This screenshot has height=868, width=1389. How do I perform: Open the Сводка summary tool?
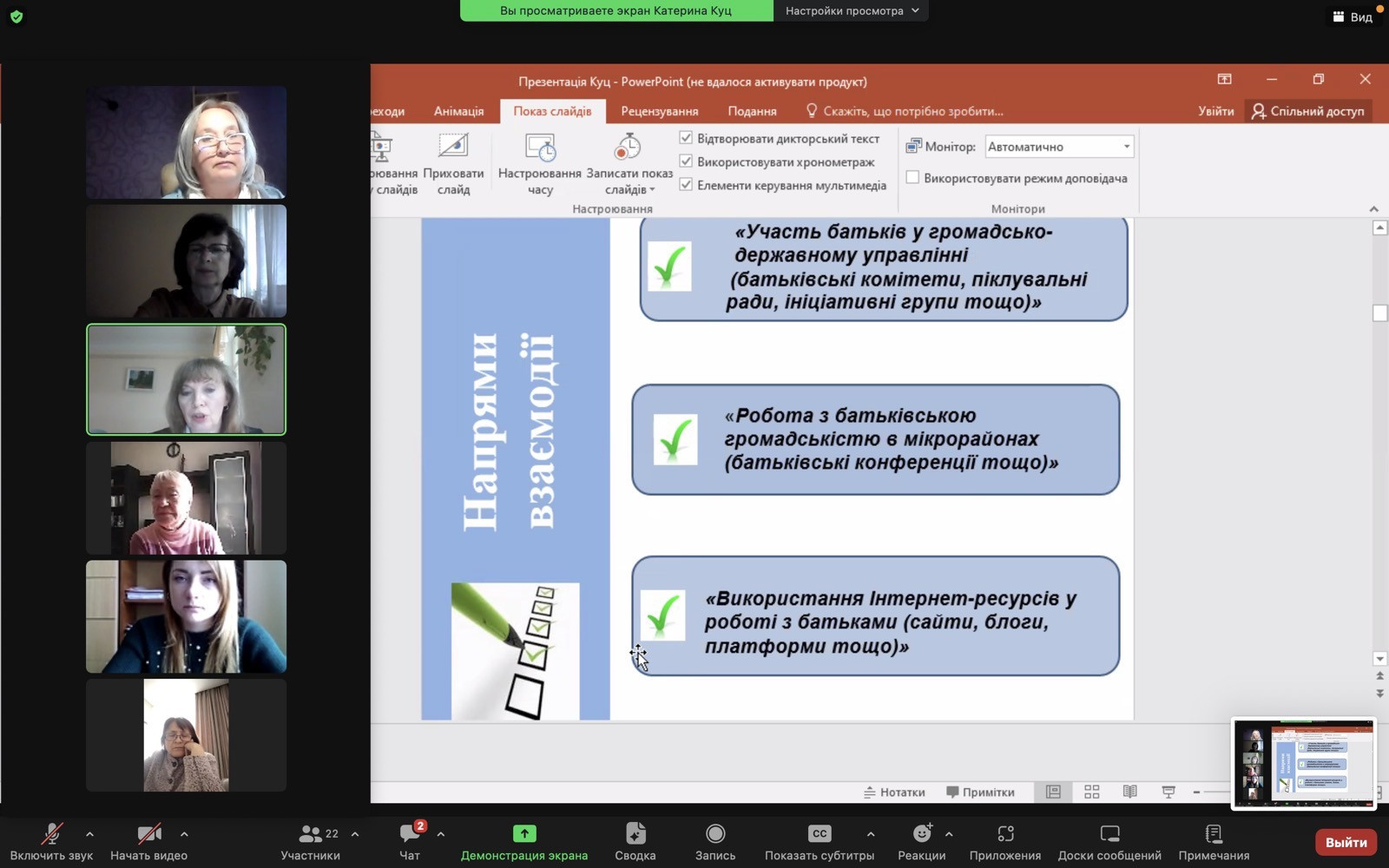[635, 842]
